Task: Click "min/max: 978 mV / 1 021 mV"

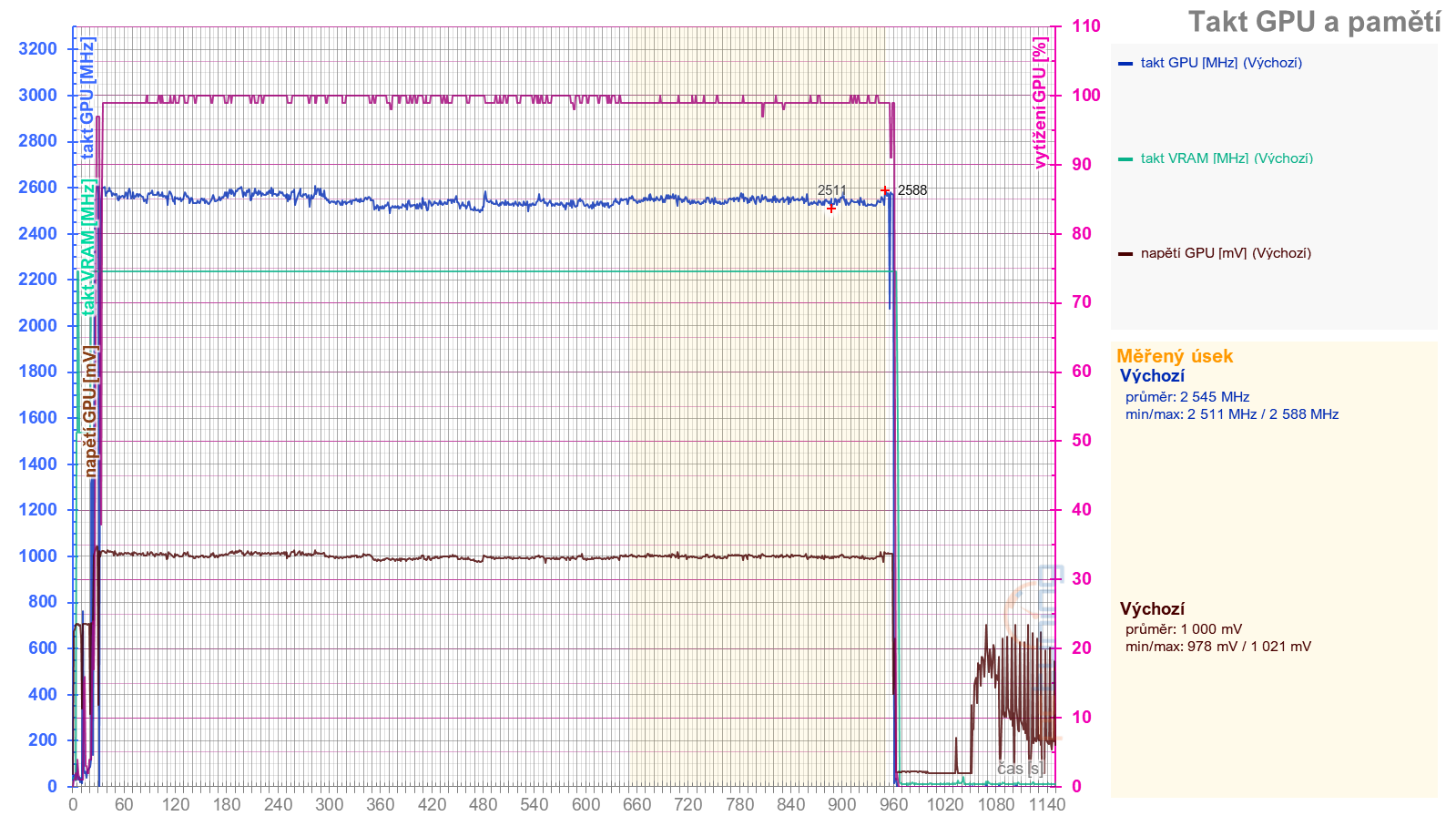Action: [x=1218, y=647]
